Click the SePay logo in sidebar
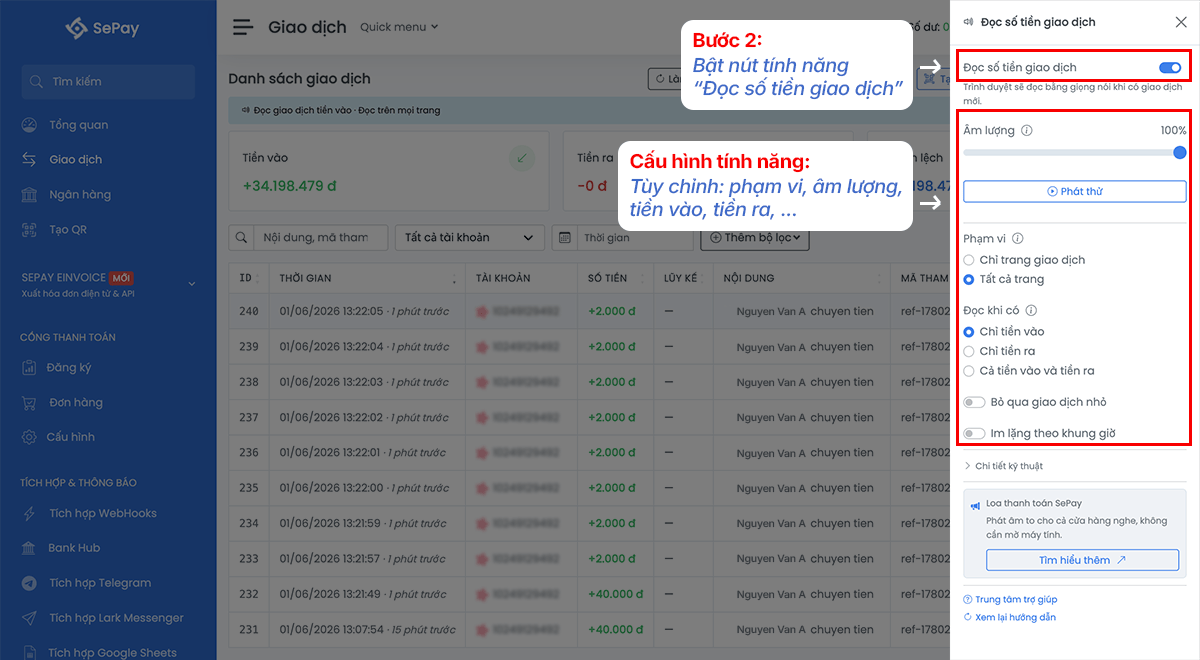Image resolution: width=1200 pixels, height=660 pixels. pyautogui.click(x=101, y=28)
